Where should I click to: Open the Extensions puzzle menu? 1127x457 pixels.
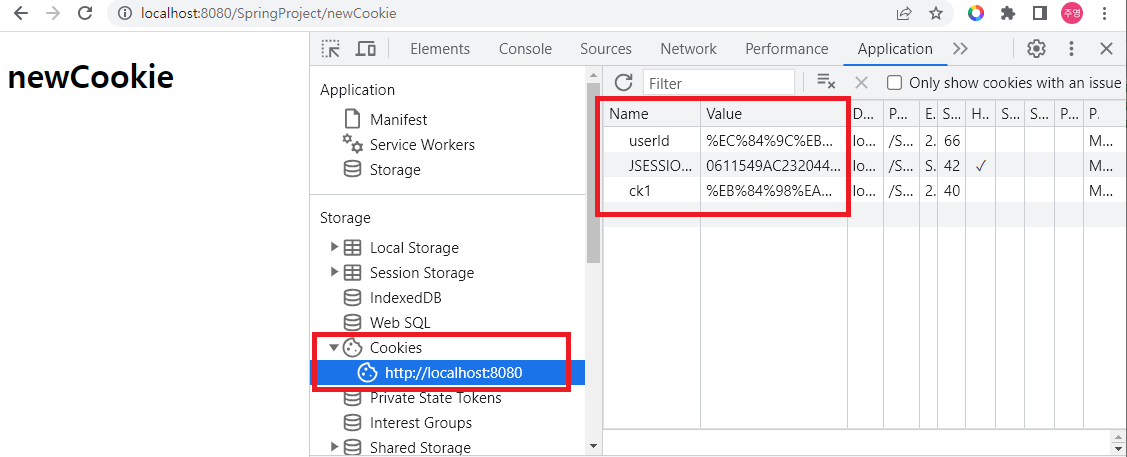coord(1008,13)
